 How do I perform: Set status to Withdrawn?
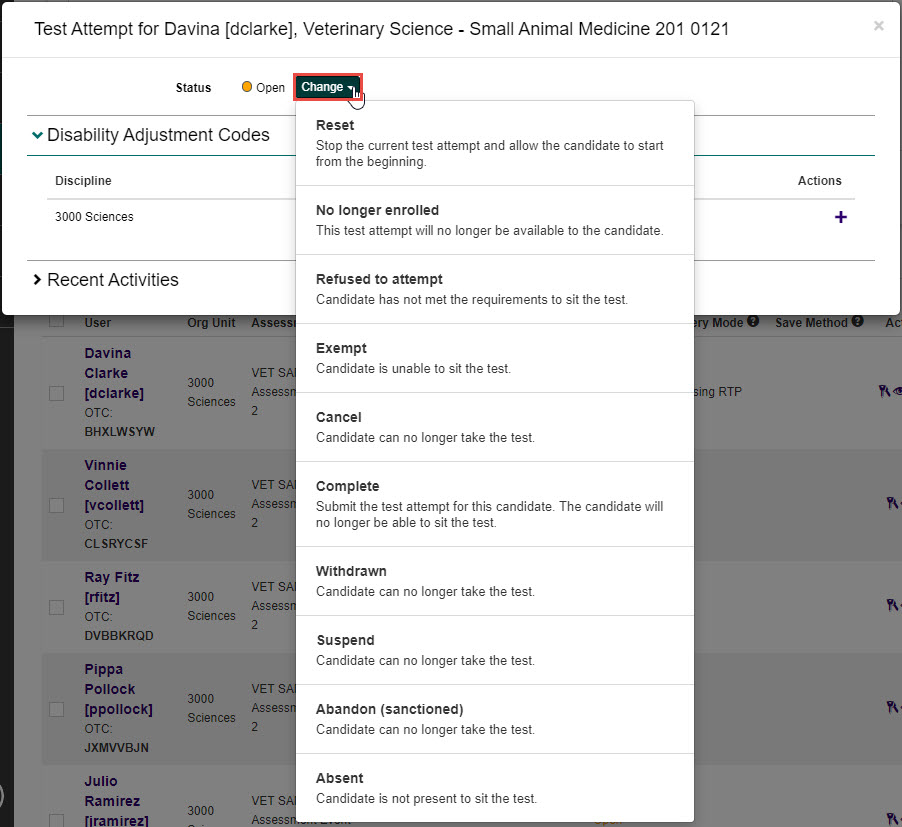[351, 571]
